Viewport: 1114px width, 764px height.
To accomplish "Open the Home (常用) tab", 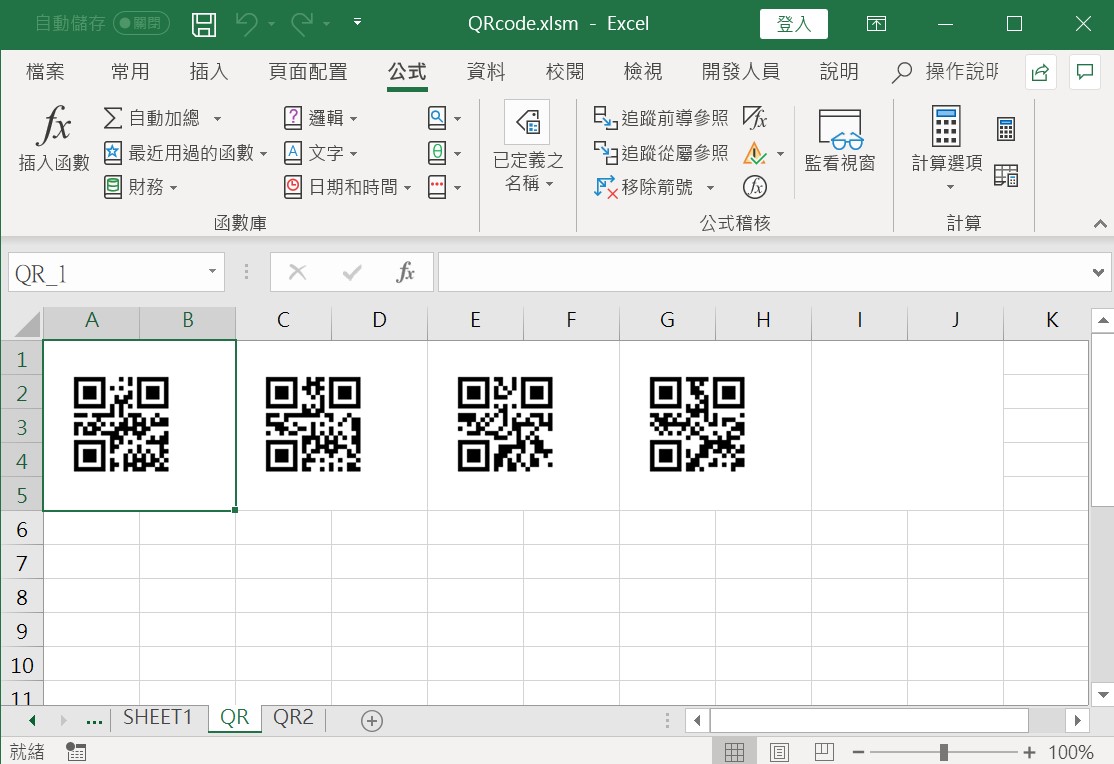I will (130, 71).
